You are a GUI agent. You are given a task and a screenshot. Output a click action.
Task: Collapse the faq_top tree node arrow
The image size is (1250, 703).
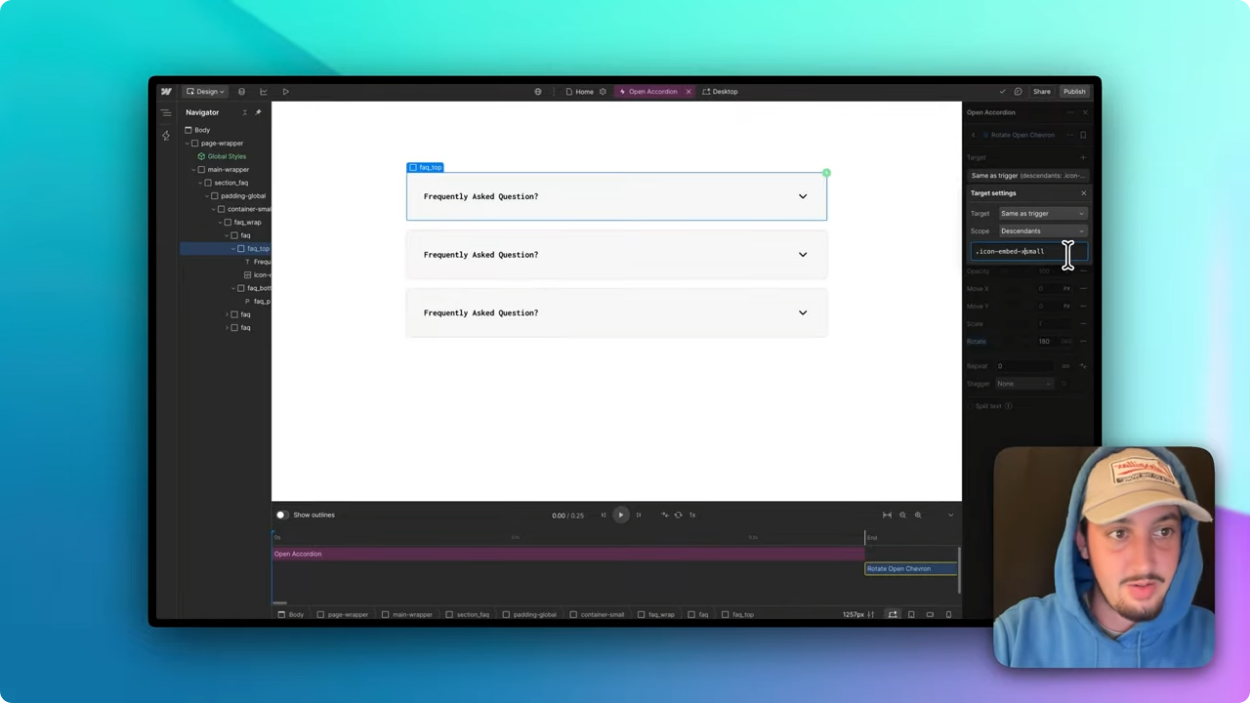(x=233, y=249)
